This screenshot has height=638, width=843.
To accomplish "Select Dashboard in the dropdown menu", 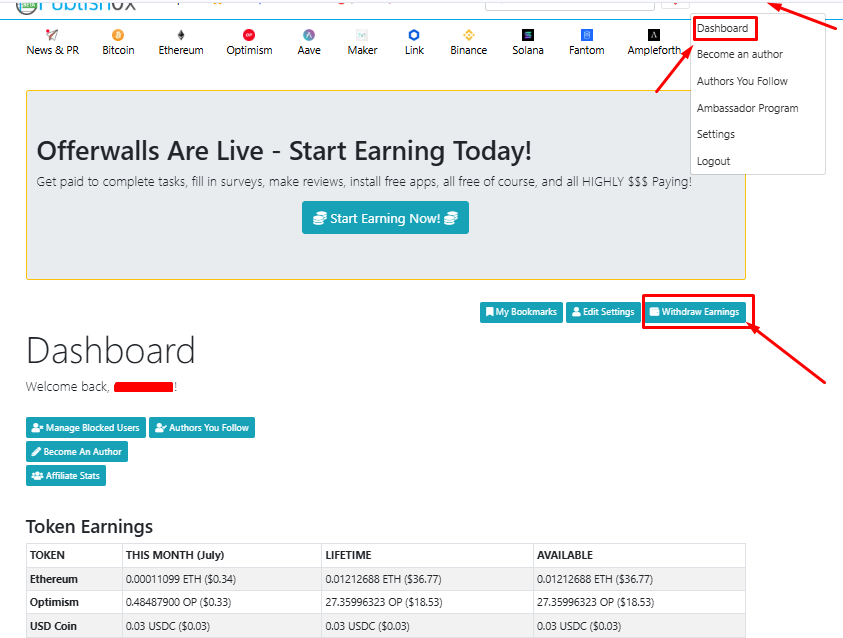I will (722, 28).
